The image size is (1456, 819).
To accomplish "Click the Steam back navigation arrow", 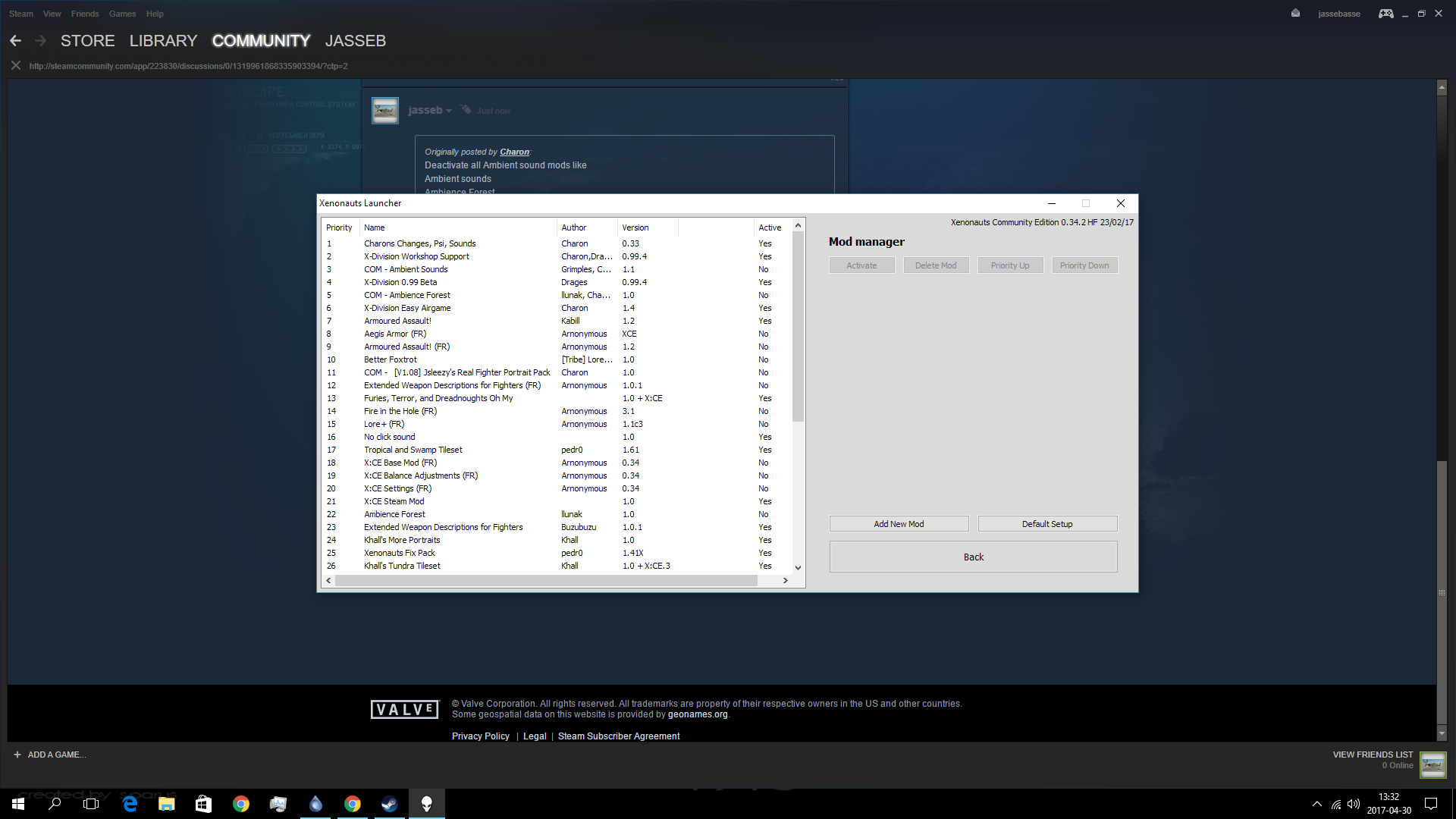I will (x=15, y=41).
